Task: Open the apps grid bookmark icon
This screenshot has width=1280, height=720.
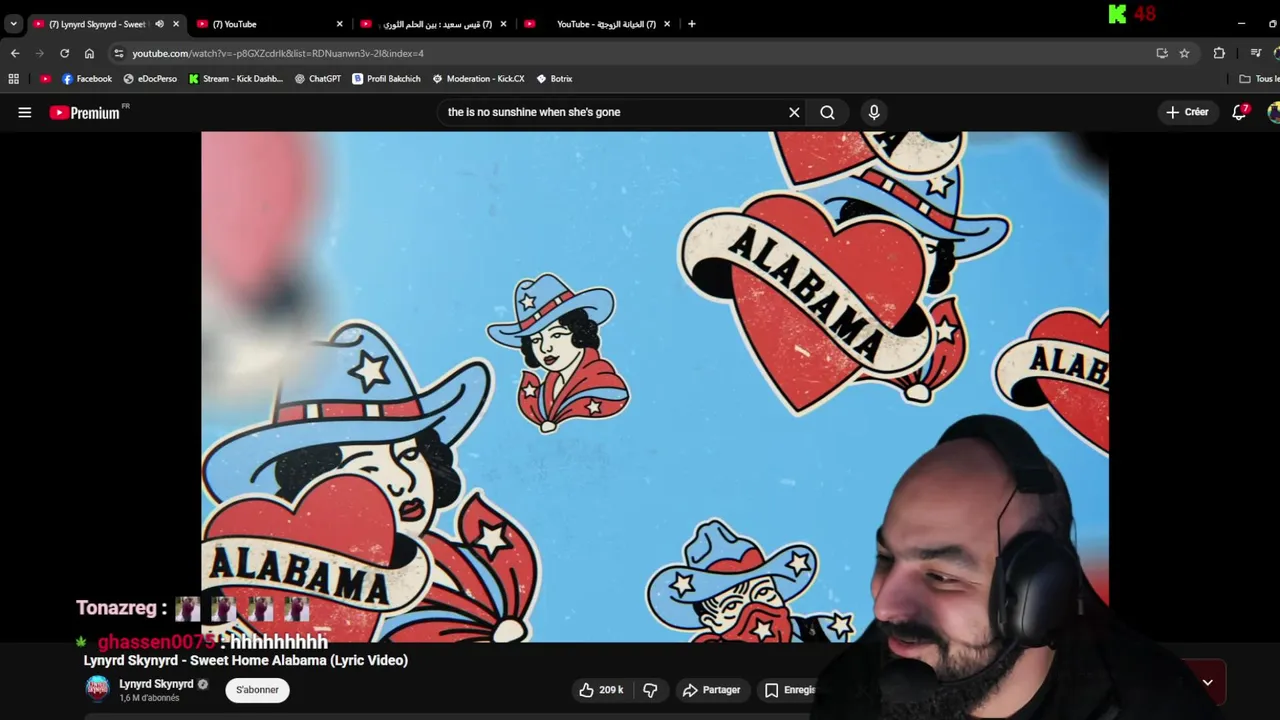Action: [14, 79]
